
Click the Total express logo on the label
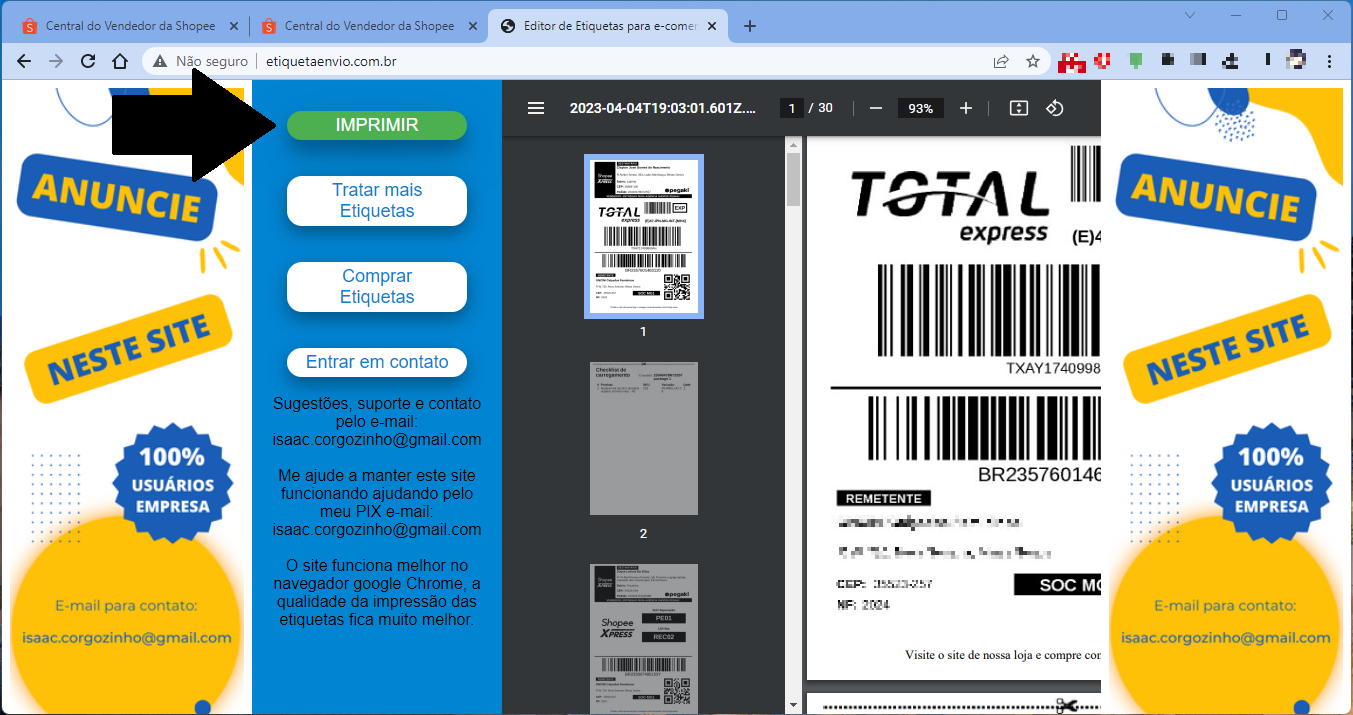point(948,205)
